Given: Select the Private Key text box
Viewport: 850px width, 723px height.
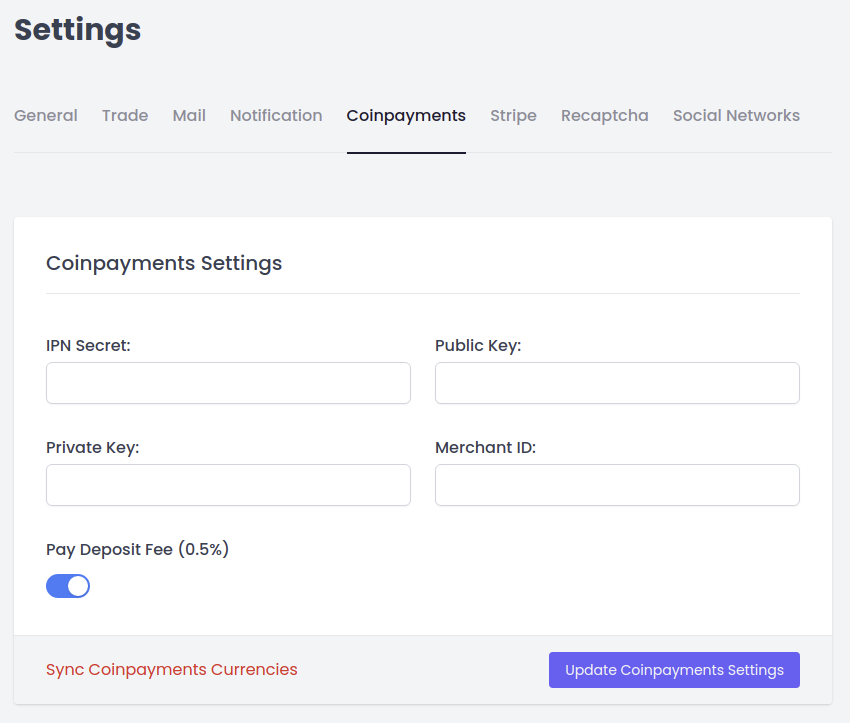Looking at the screenshot, I should 228,485.
